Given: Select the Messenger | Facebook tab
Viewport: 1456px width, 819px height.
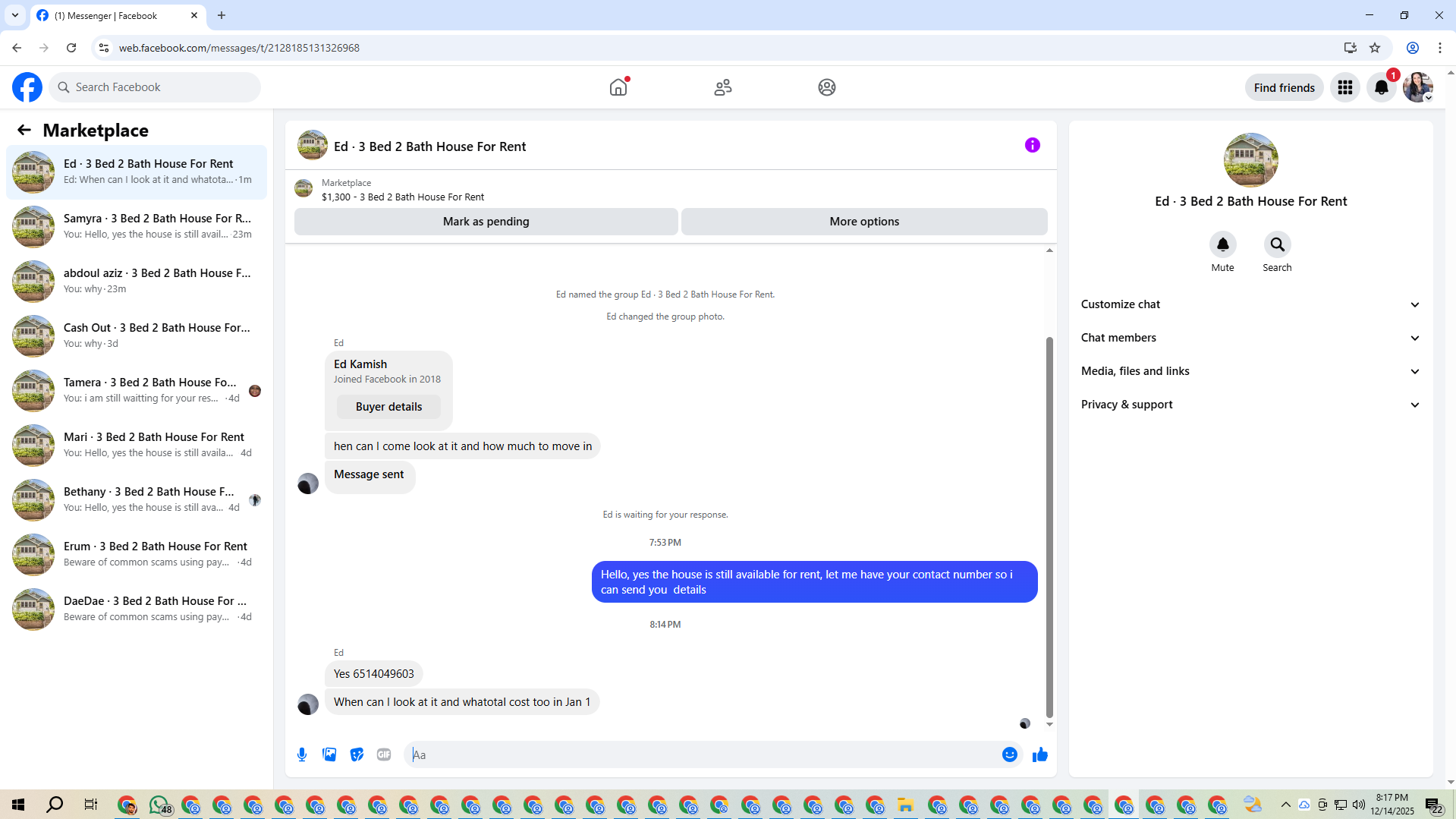Looking at the screenshot, I should pos(118,15).
